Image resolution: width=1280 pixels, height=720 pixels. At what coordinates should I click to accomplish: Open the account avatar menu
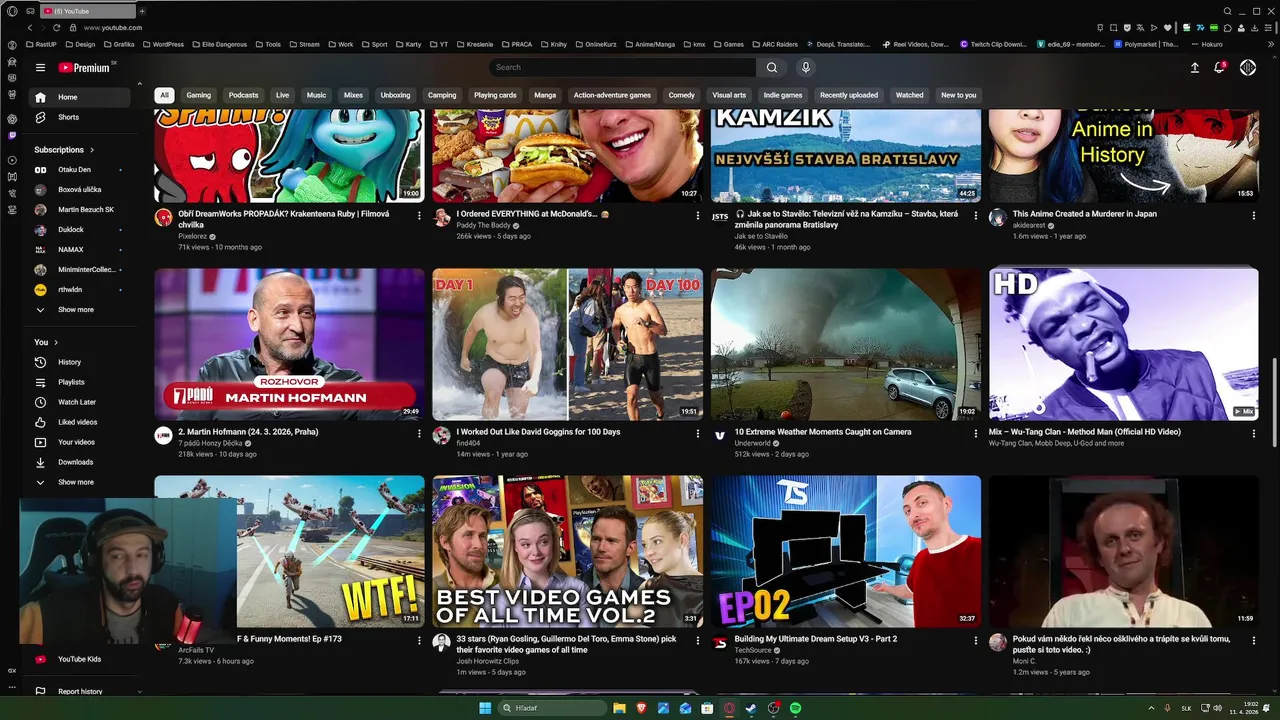pyautogui.click(x=1248, y=67)
